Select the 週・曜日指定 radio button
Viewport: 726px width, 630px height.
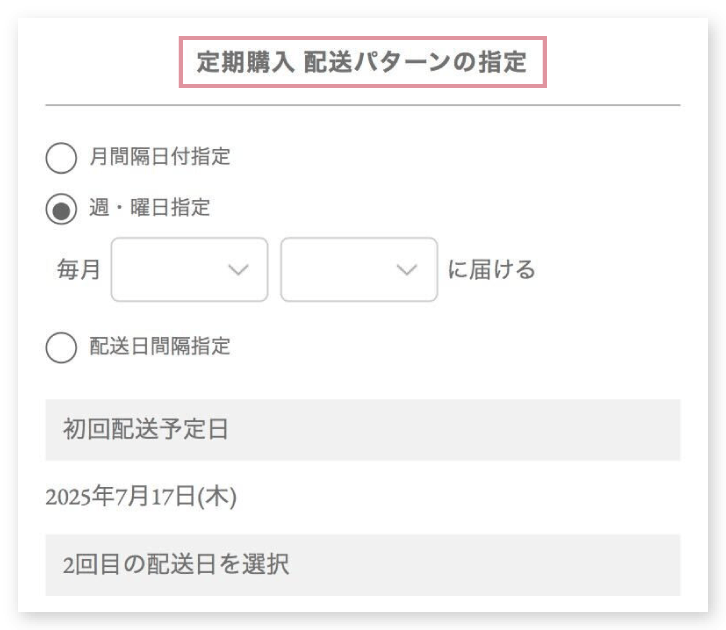pos(61,209)
